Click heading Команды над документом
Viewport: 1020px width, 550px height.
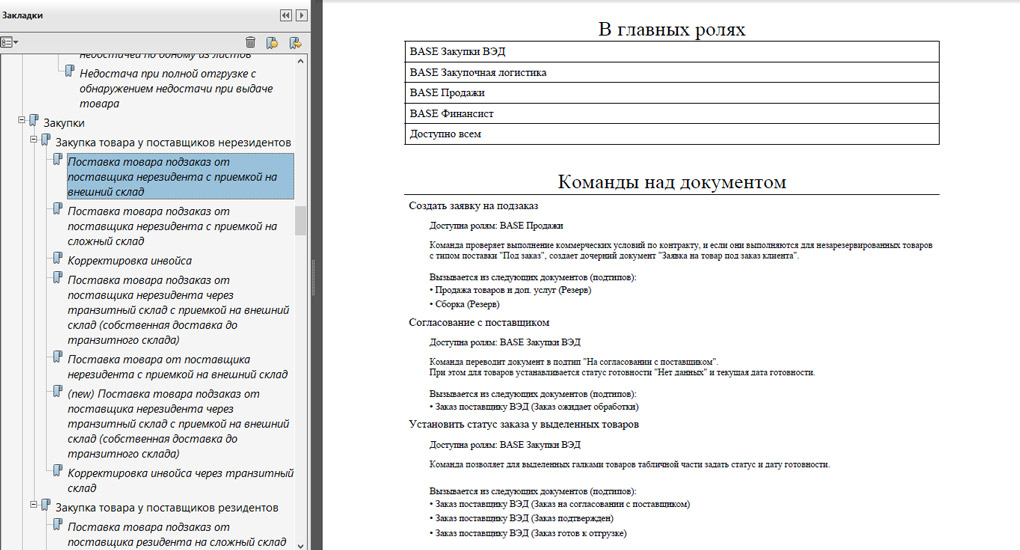[x=671, y=182]
